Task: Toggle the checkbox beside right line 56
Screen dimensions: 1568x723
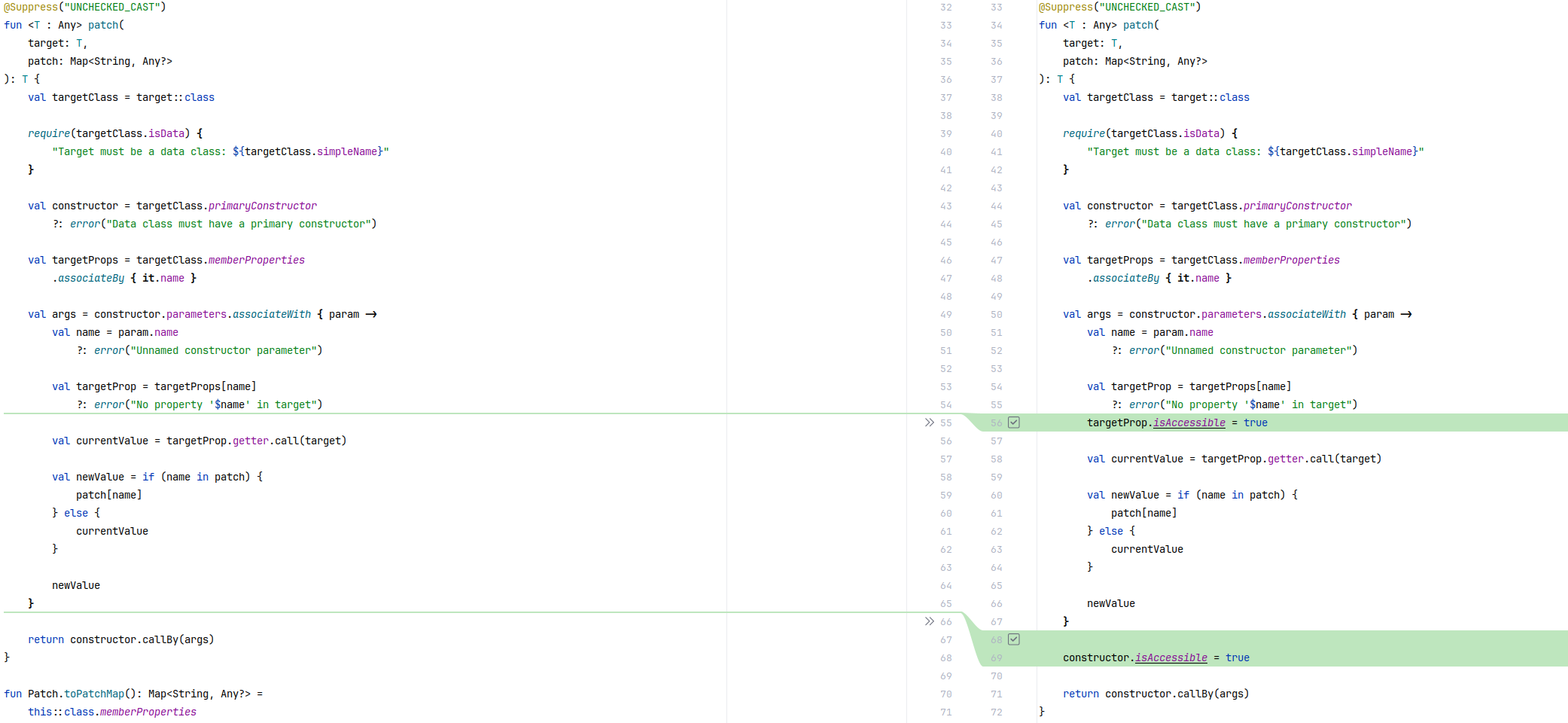Action: point(1014,423)
